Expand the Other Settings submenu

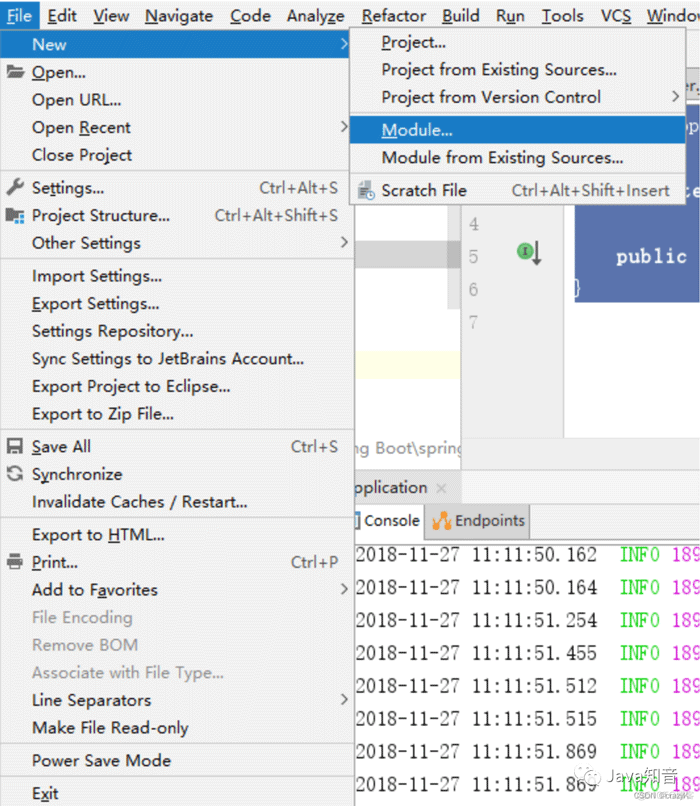(344, 243)
